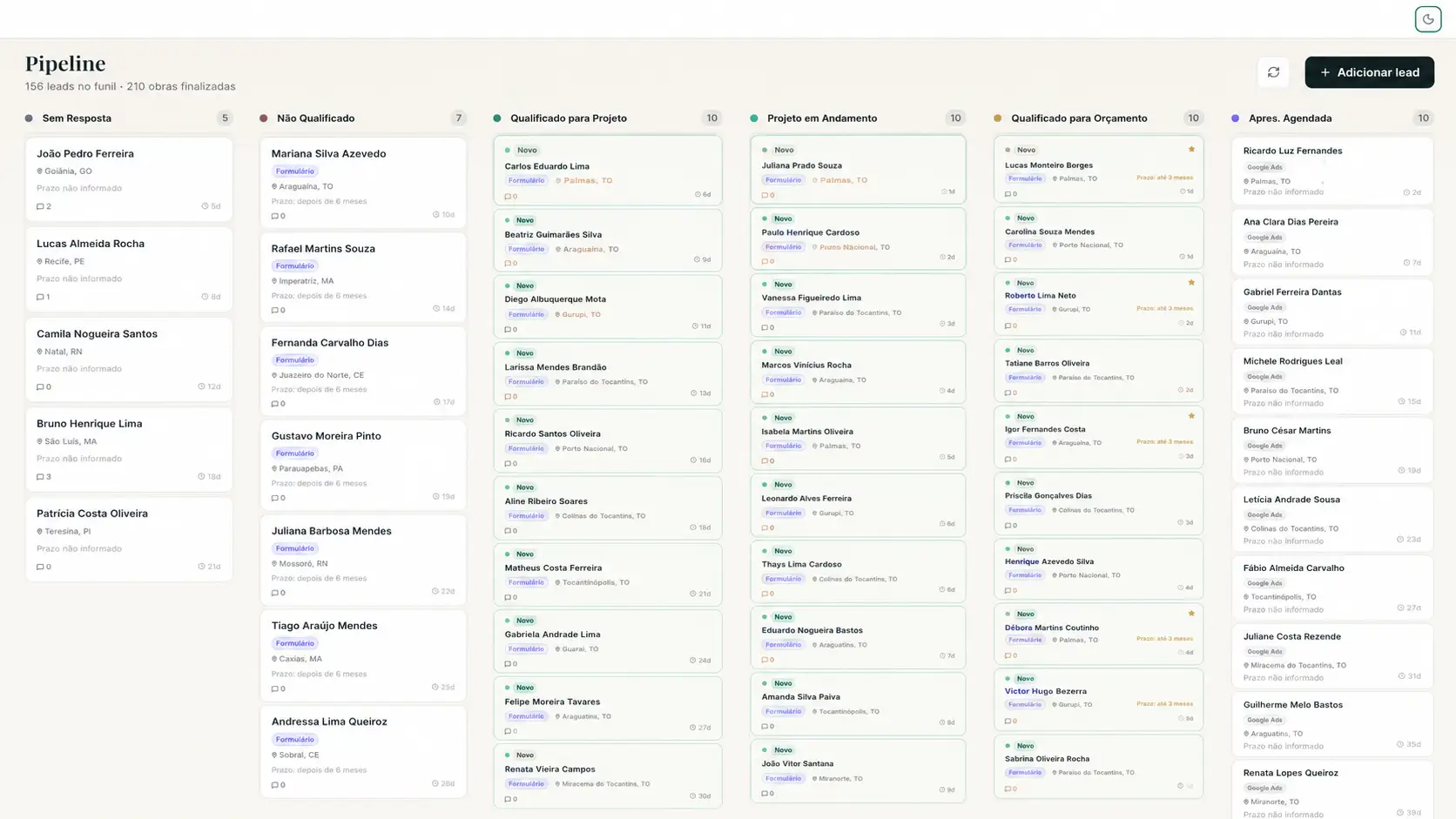Click 'Palmas, TO' location on Carlos Eduardo Lima card
Image resolution: width=1456 pixels, height=819 pixels.
point(588,181)
